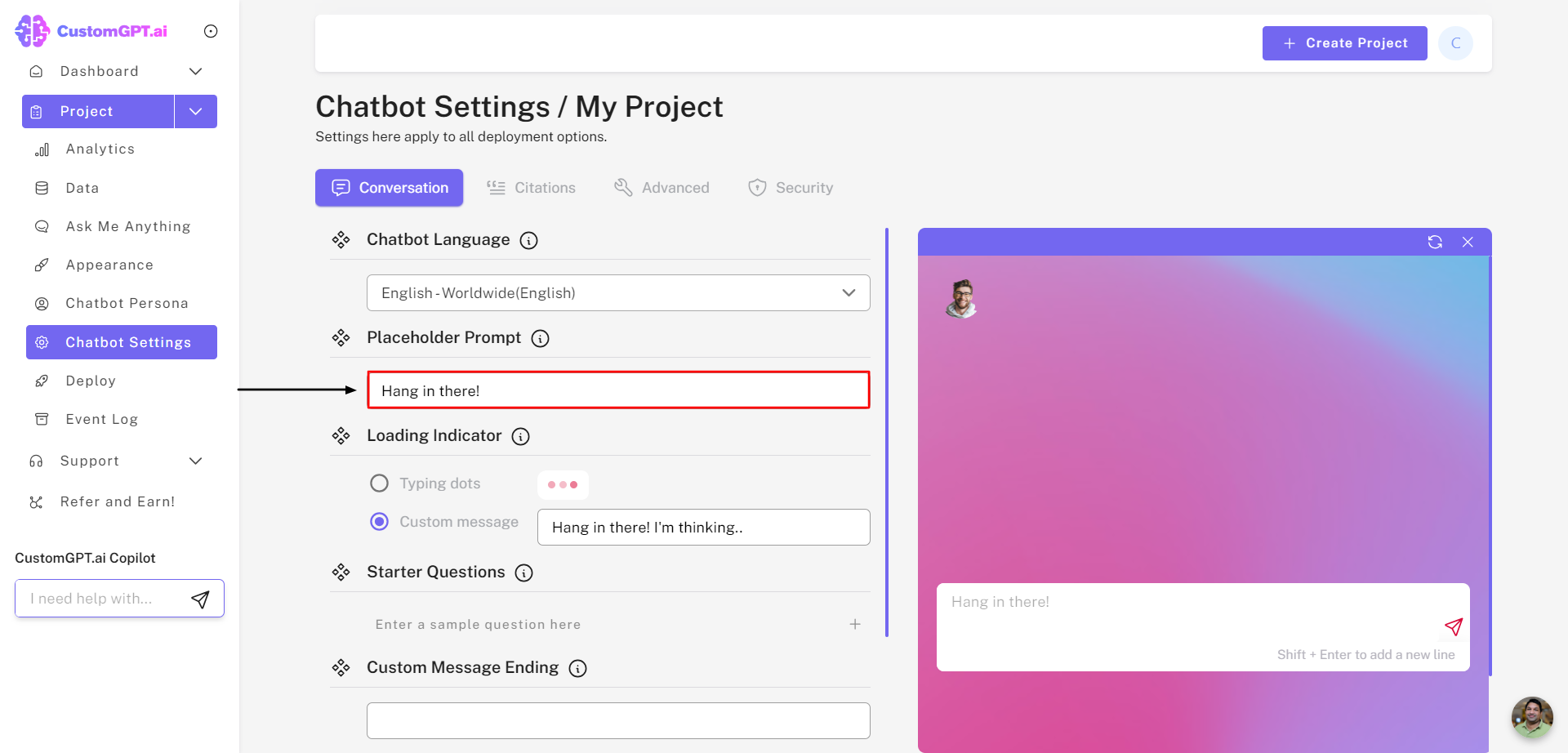This screenshot has width=1568, height=753.
Task: Show Loading Indicator info tooltip
Action: pos(521,436)
